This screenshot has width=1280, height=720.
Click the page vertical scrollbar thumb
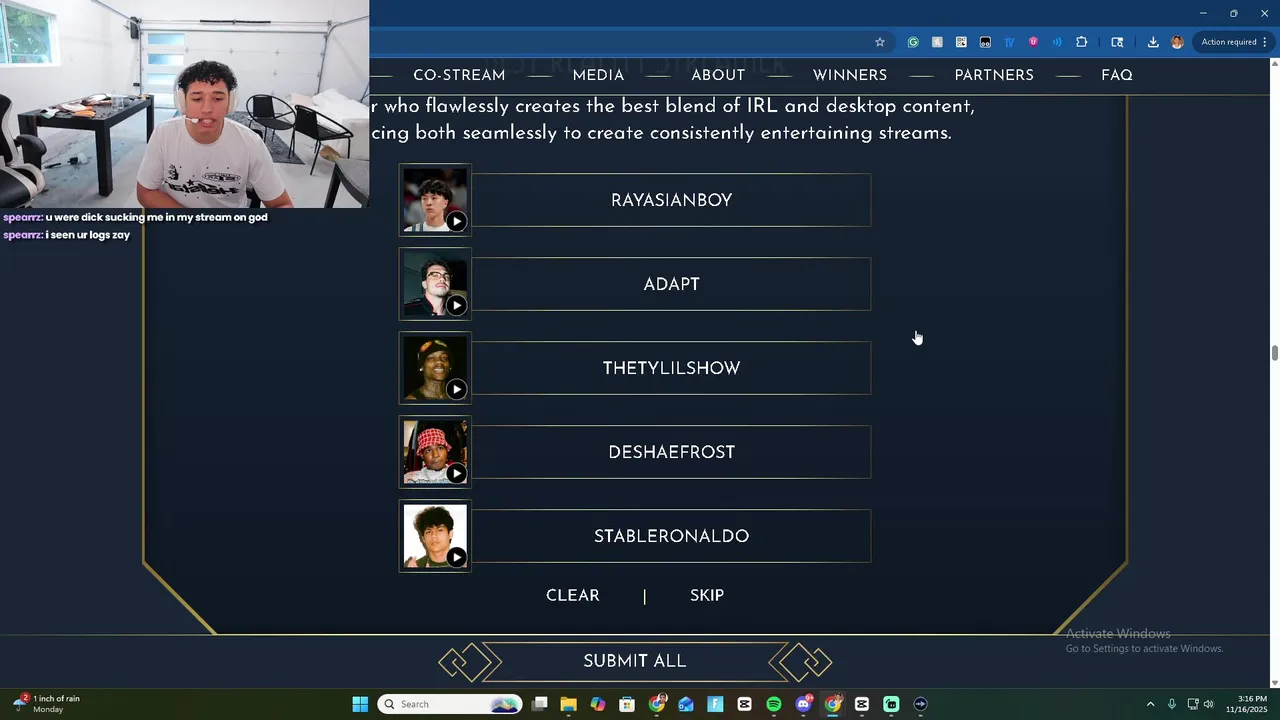[1274, 354]
